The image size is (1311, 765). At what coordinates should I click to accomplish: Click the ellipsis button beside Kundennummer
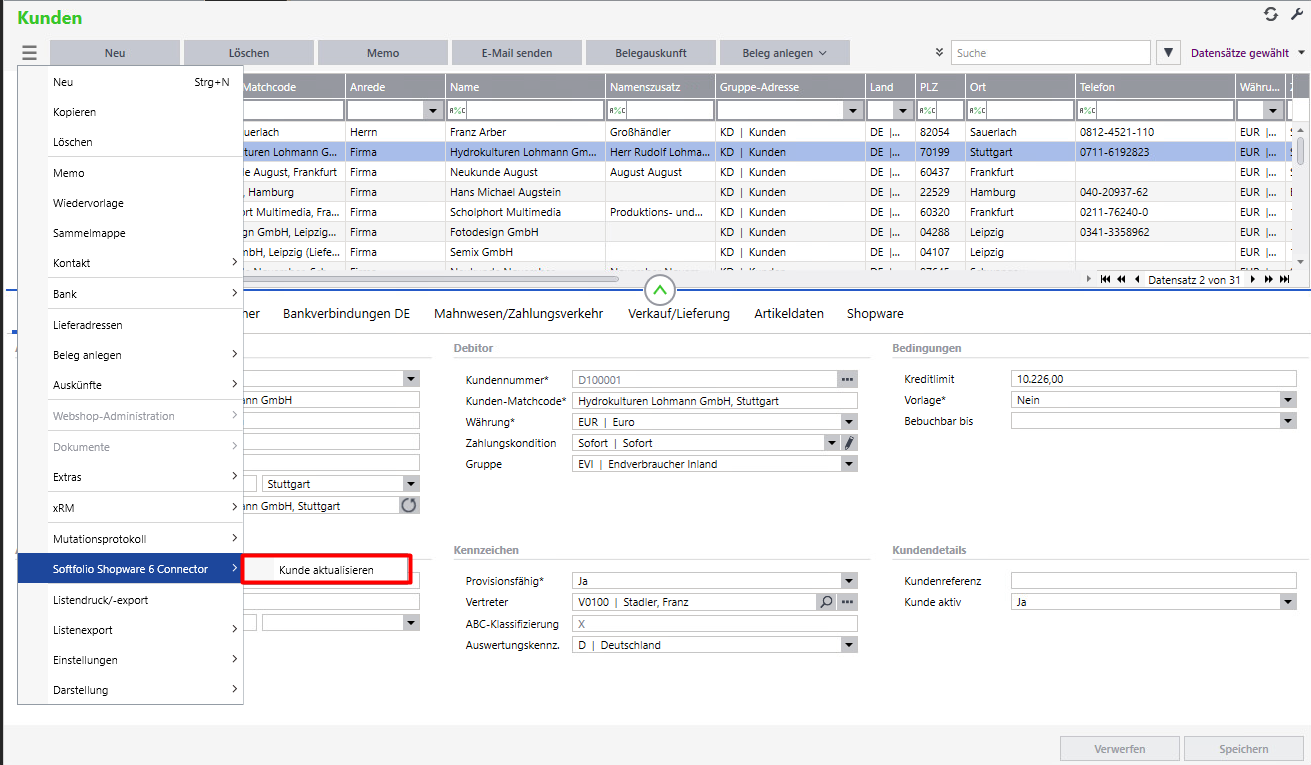pyautogui.click(x=848, y=380)
